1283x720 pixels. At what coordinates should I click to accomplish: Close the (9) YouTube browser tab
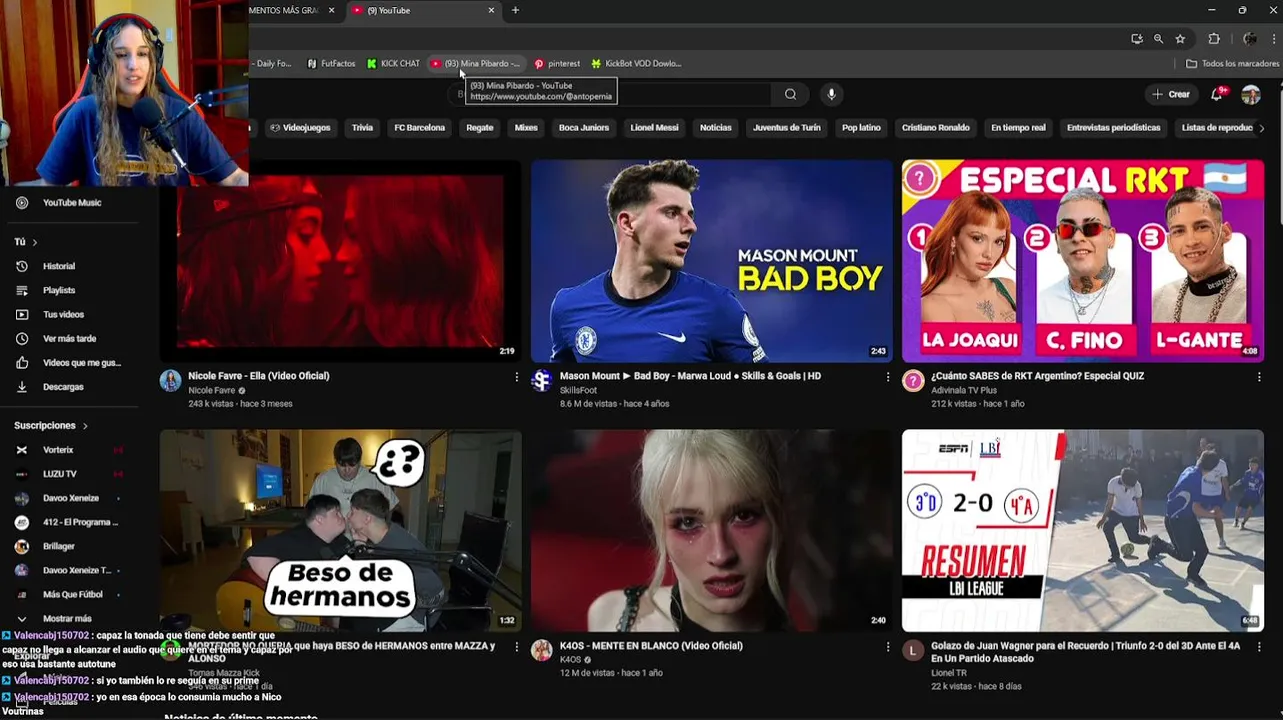[491, 10]
